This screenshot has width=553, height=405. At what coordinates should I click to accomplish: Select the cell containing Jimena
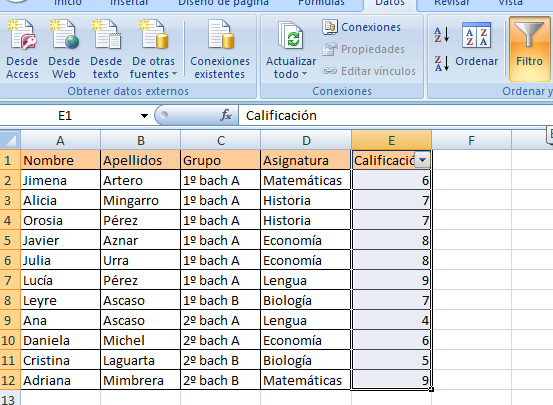point(61,181)
